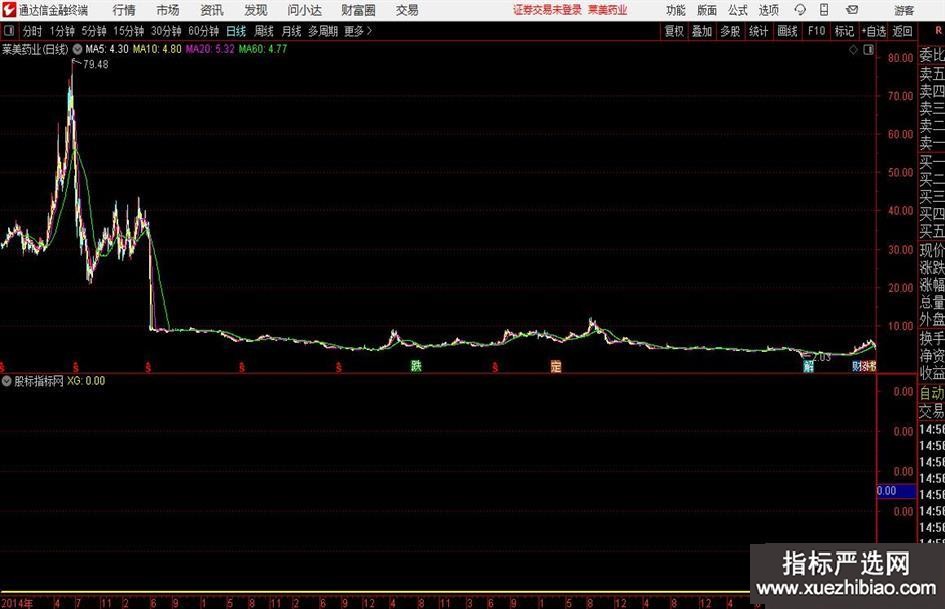Screen dimensions: 945x609
Task: Click the 多股 multi-stock button
Action: (x=730, y=31)
